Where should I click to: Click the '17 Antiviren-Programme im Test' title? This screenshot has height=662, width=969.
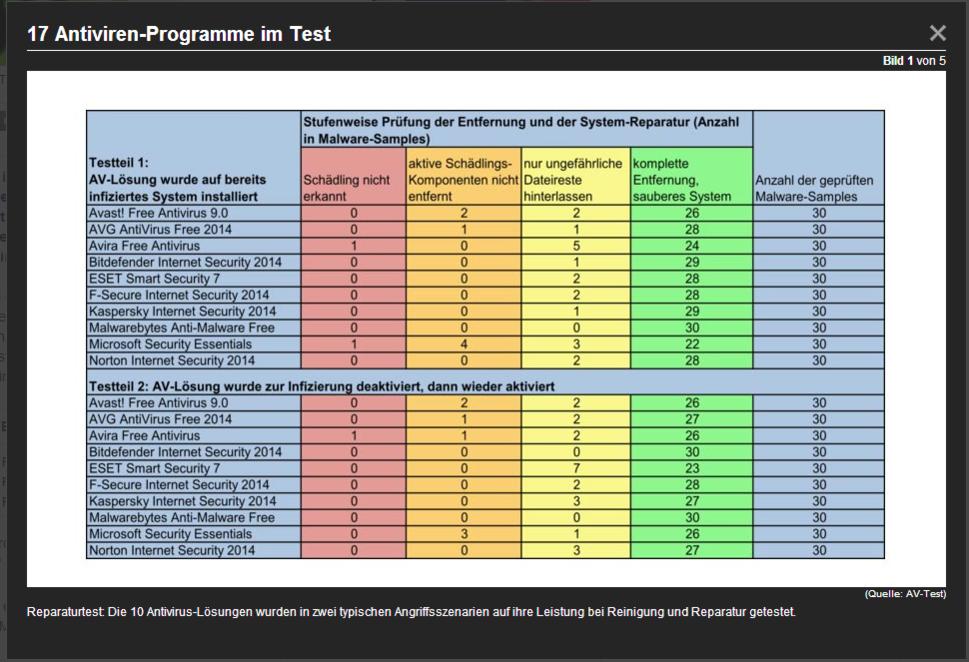[179, 34]
